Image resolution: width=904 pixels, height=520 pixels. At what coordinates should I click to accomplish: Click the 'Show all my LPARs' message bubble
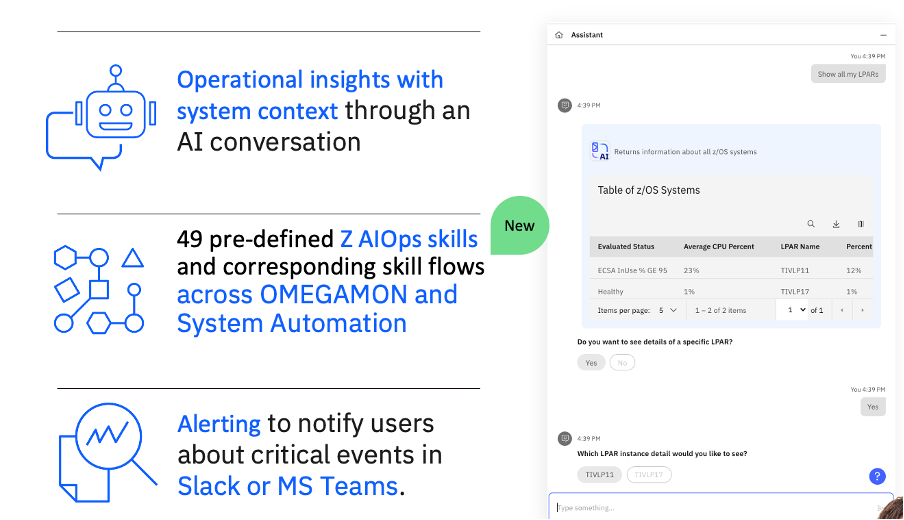[848, 74]
